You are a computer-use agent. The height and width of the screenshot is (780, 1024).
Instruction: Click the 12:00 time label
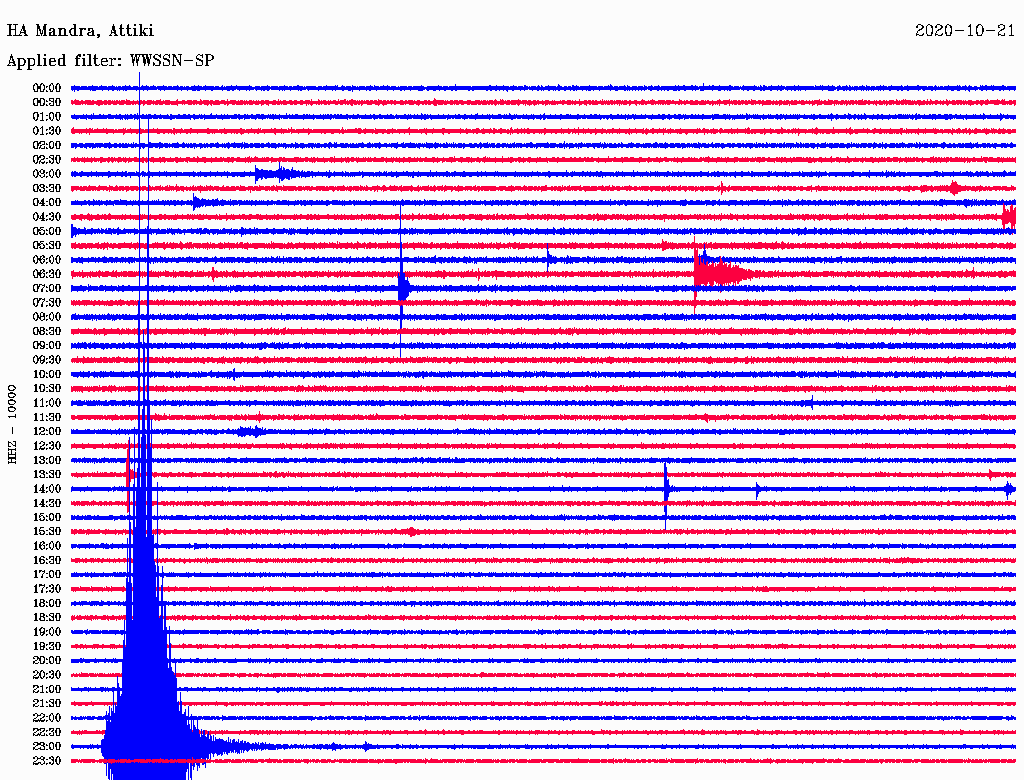click(47, 431)
